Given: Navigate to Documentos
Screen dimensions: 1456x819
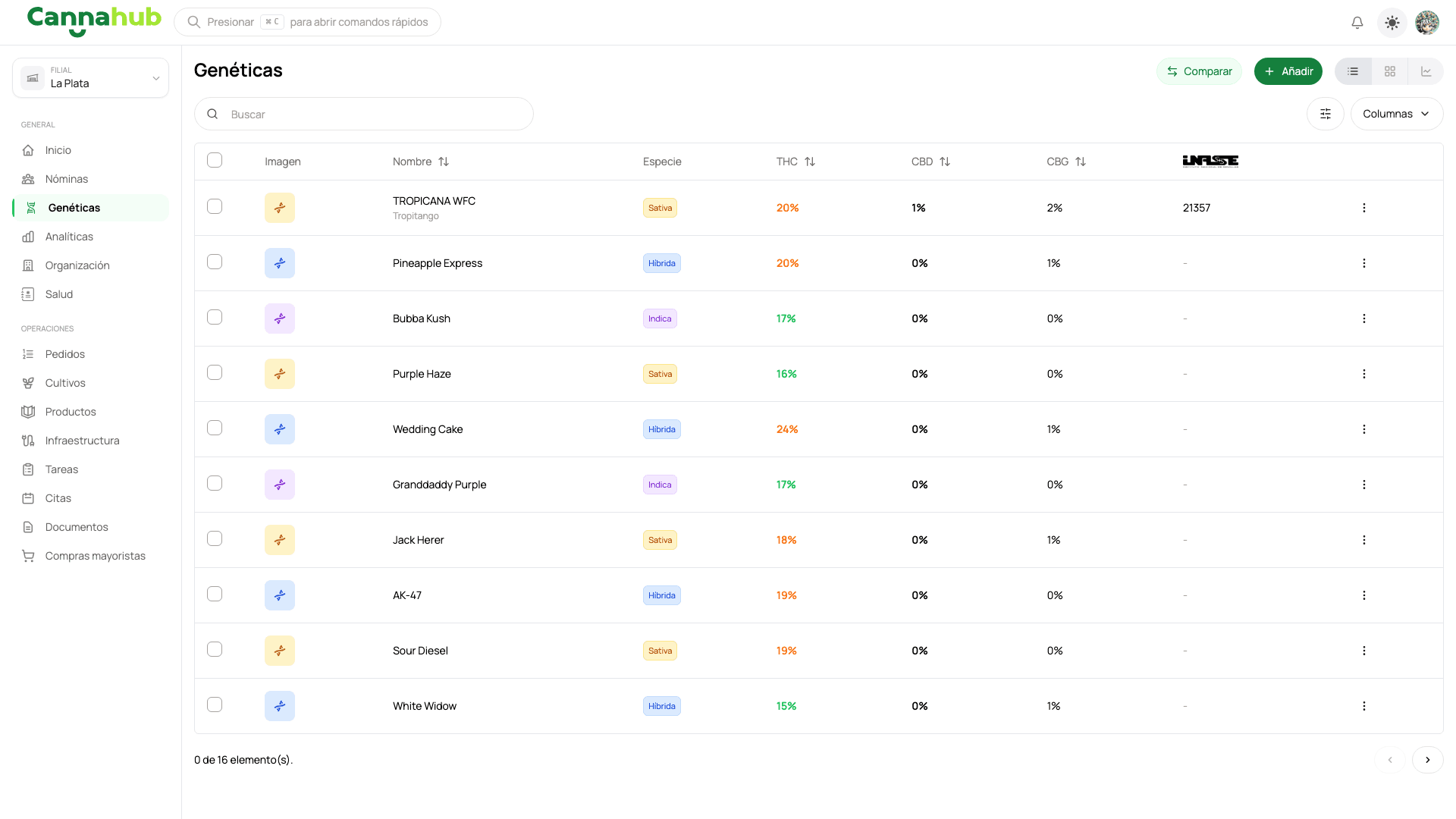Looking at the screenshot, I should [90, 527].
